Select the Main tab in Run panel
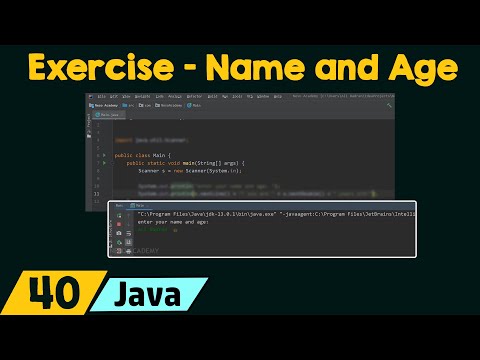Viewport: 480px width, 360px height. pos(138,206)
